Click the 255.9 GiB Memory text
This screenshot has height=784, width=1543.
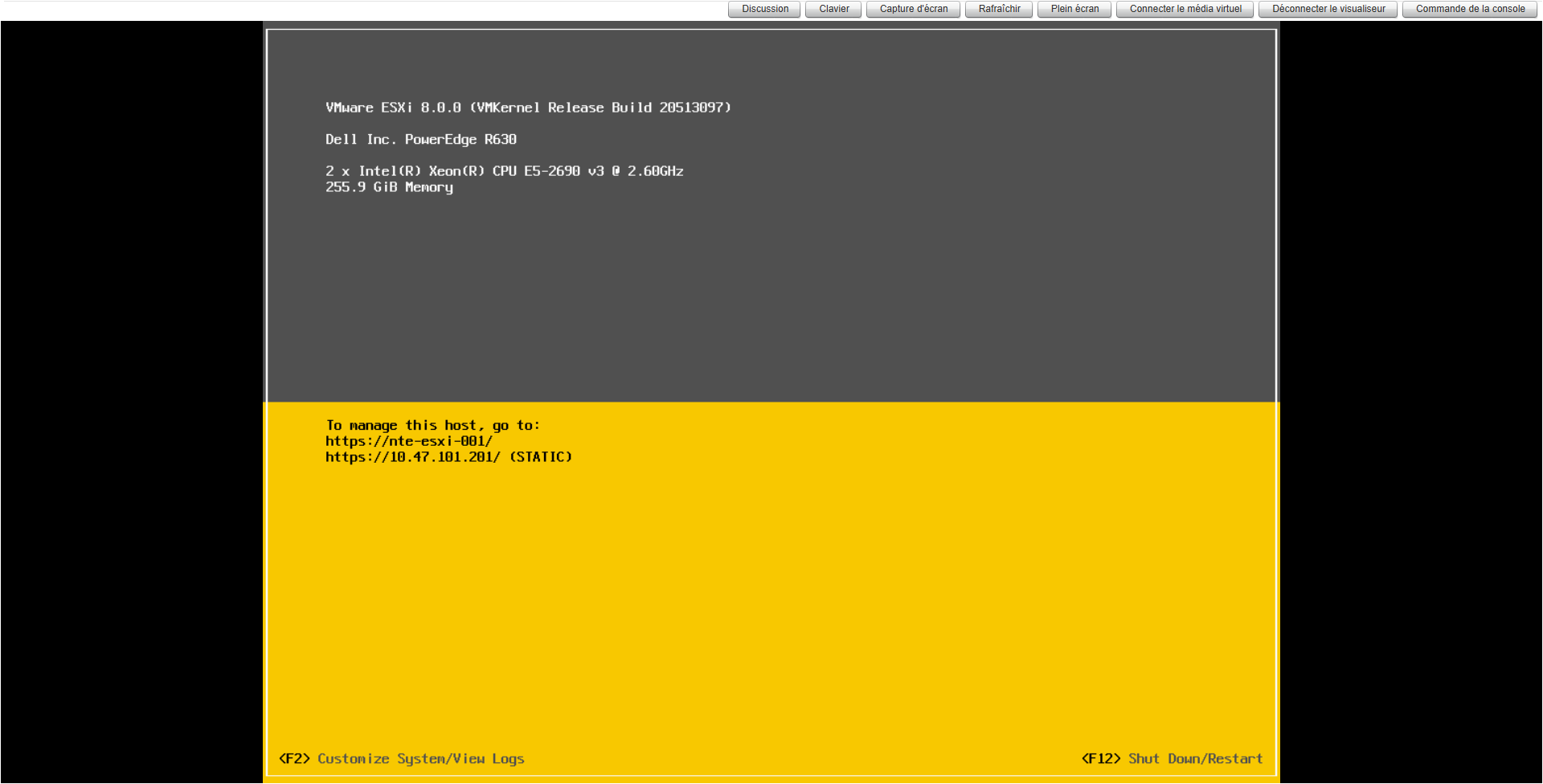[x=389, y=187]
